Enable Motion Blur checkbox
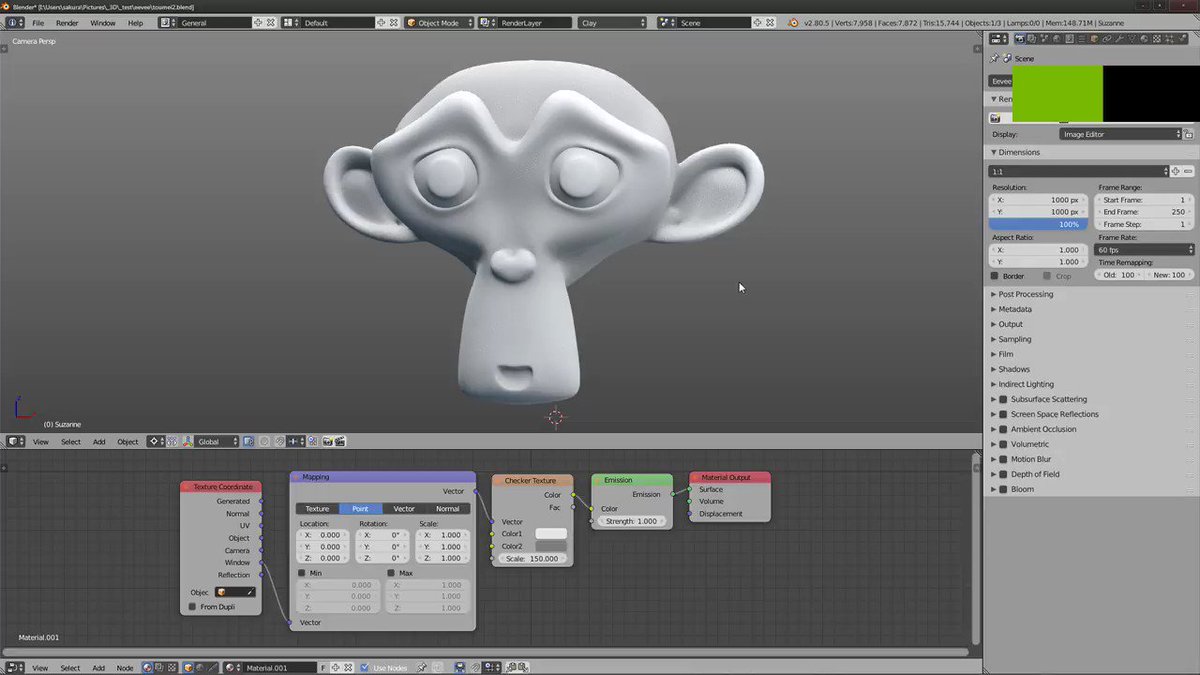 coord(1003,459)
